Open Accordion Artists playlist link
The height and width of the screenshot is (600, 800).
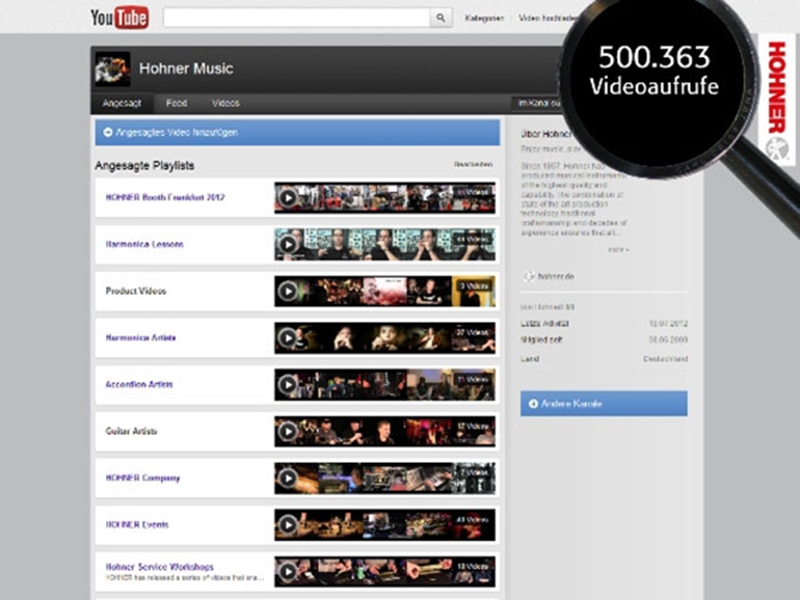(x=139, y=385)
